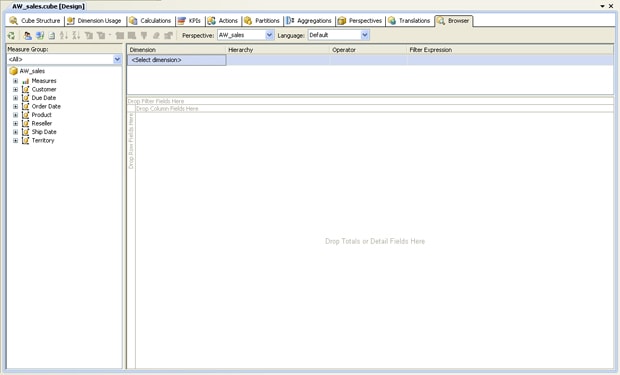Click the Operator column header
The image size is (620, 375).
click(x=368, y=50)
